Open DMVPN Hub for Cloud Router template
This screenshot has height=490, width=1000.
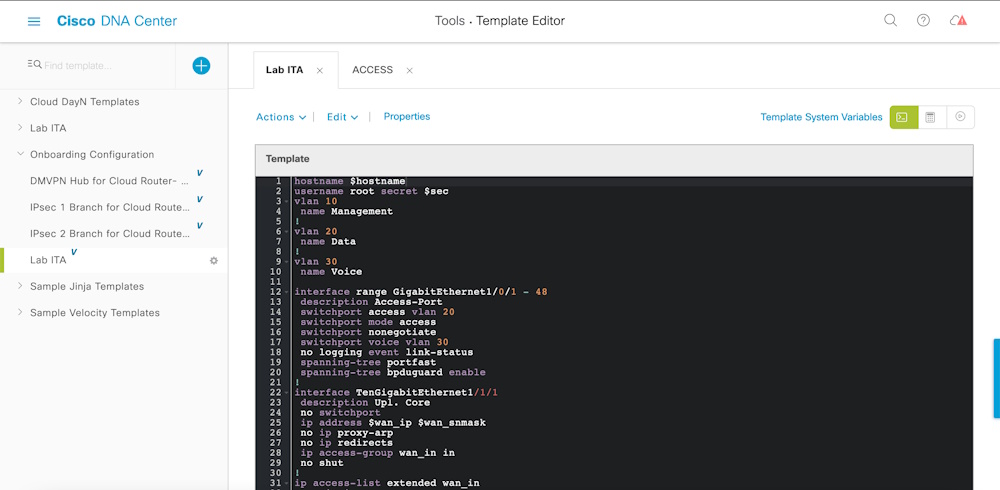point(109,181)
